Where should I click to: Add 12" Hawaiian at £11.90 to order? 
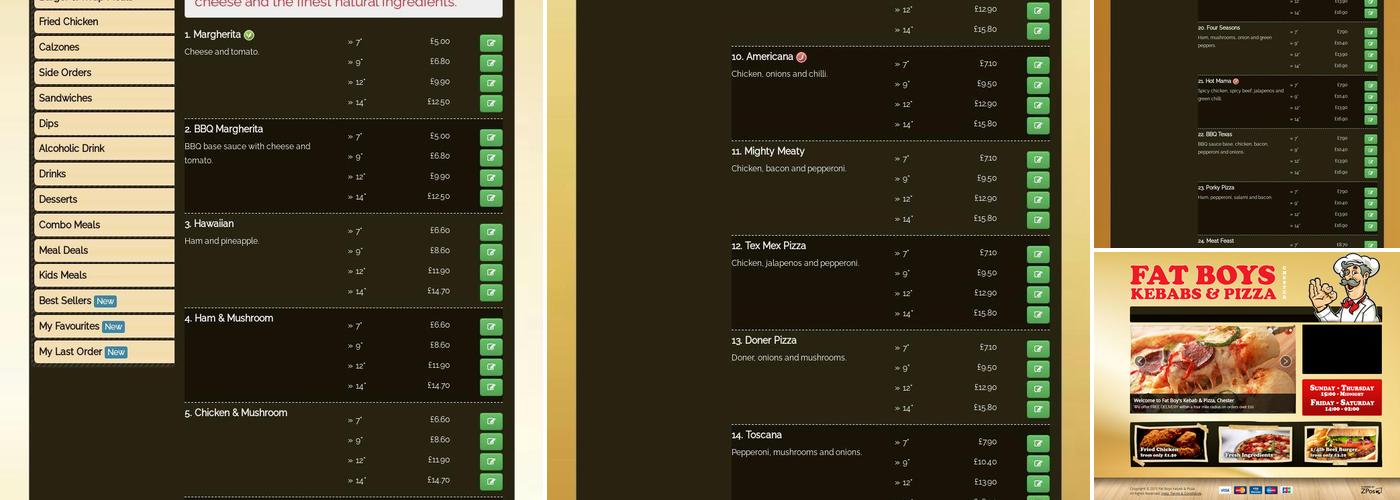click(491, 272)
